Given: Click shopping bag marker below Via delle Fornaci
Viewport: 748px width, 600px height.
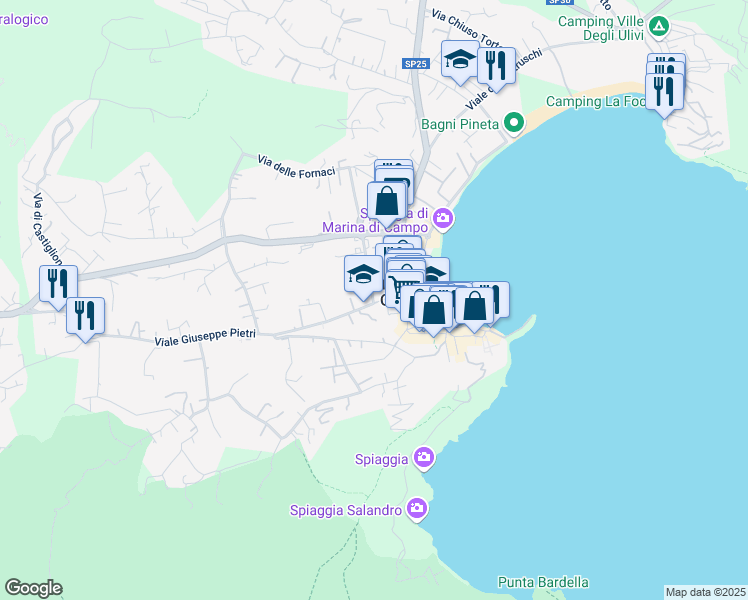Looking at the screenshot, I should (x=387, y=204).
